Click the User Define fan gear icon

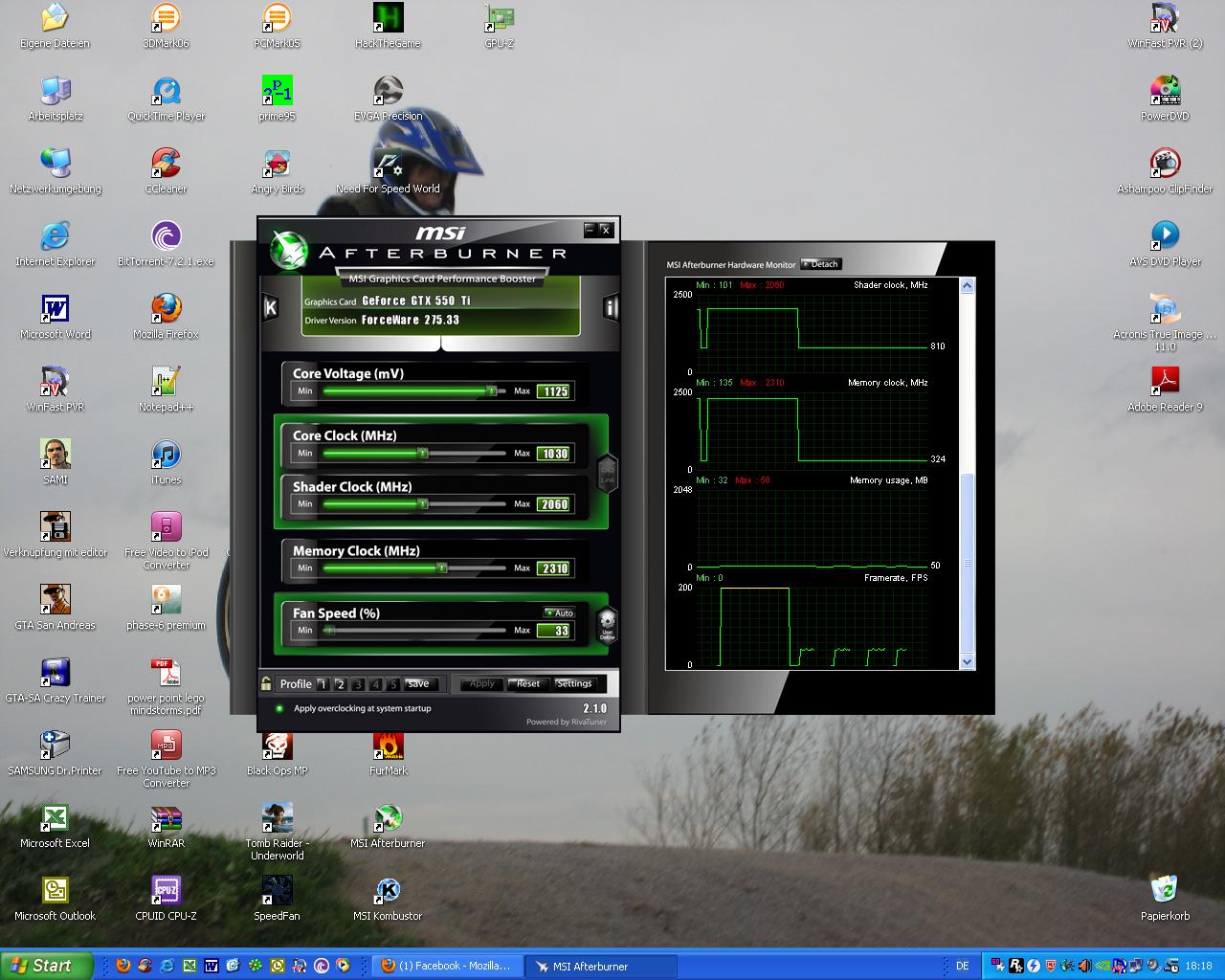coord(607,626)
